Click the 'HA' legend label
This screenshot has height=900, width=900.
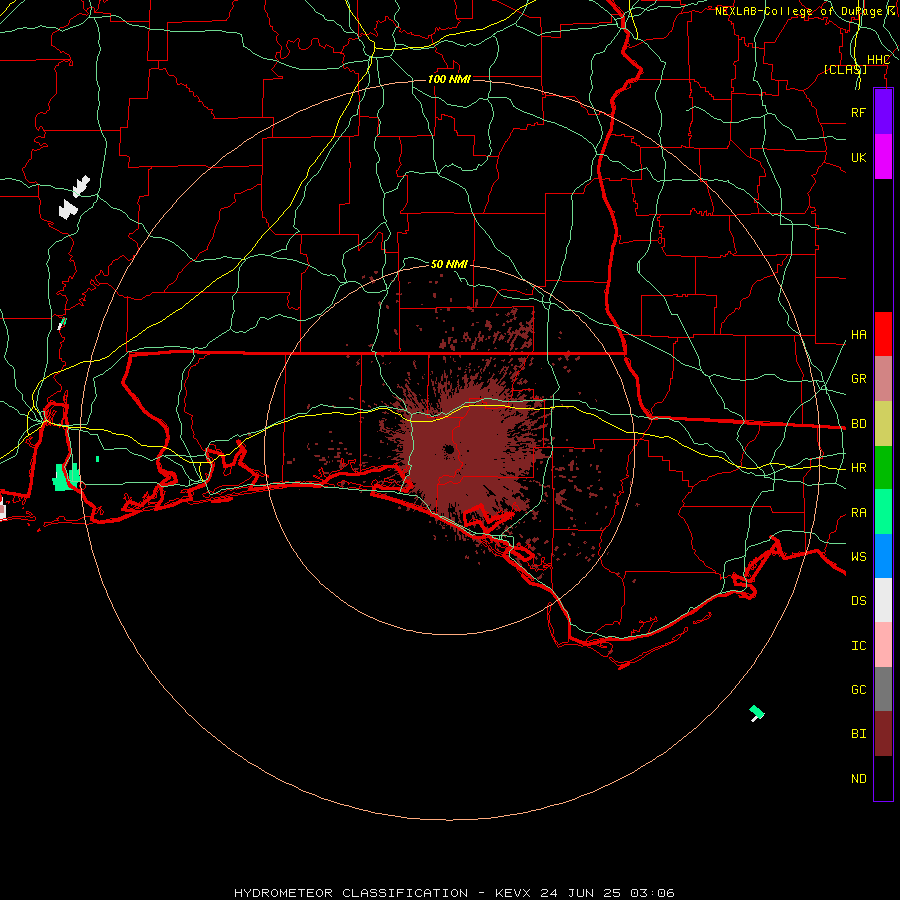[858, 335]
